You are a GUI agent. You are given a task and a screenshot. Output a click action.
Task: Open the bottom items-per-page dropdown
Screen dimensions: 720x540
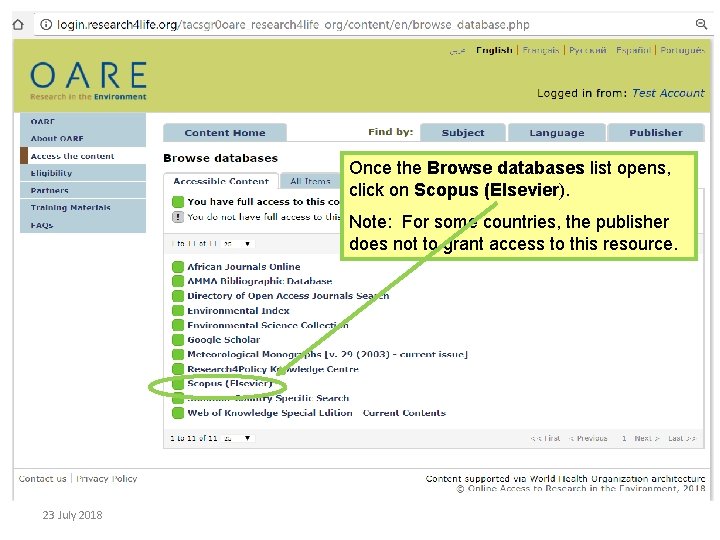coord(237,438)
